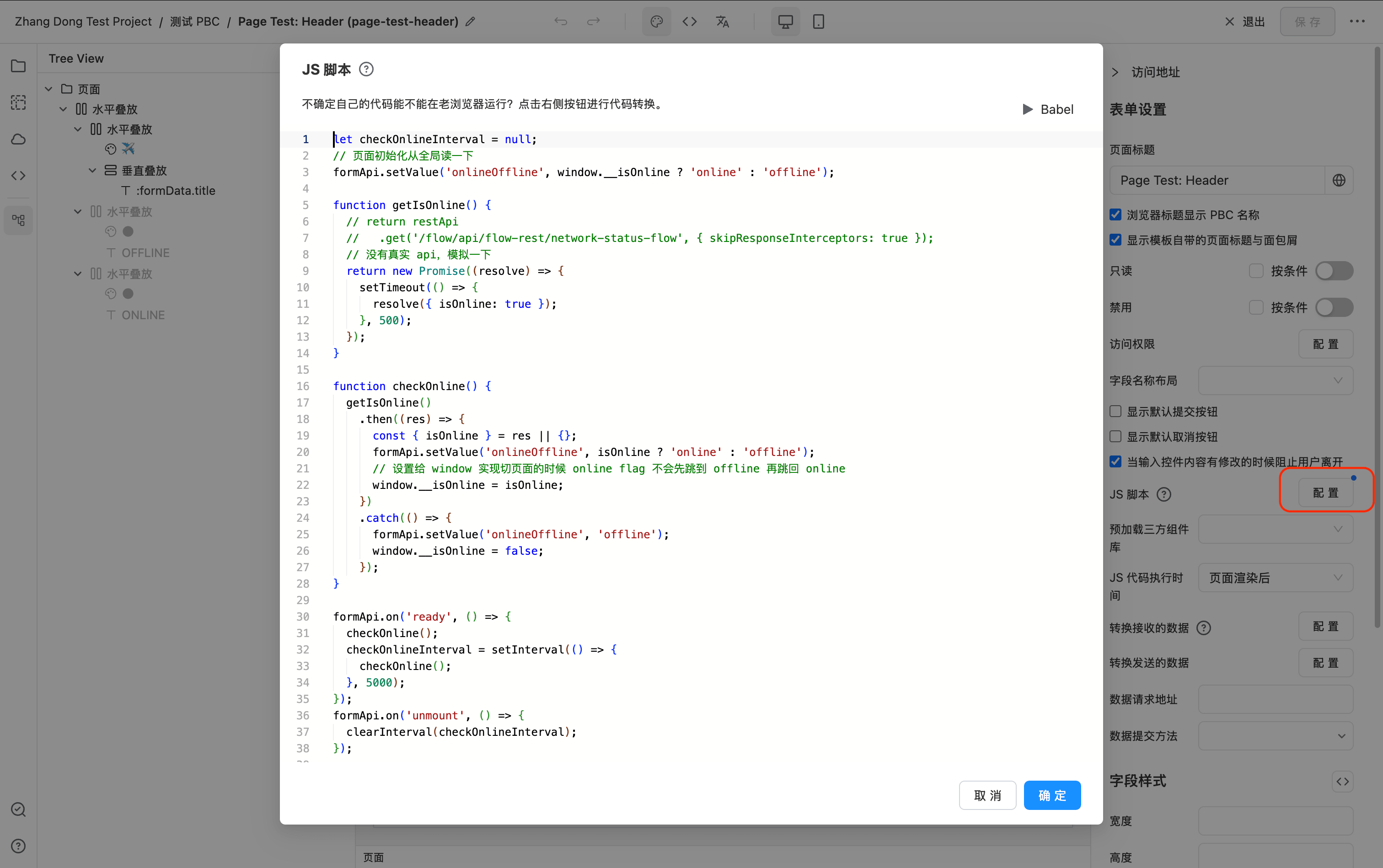The width and height of the screenshot is (1383, 868).
Task: Click help icon next to JS 脚本 setting
Action: coord(1163,494)
